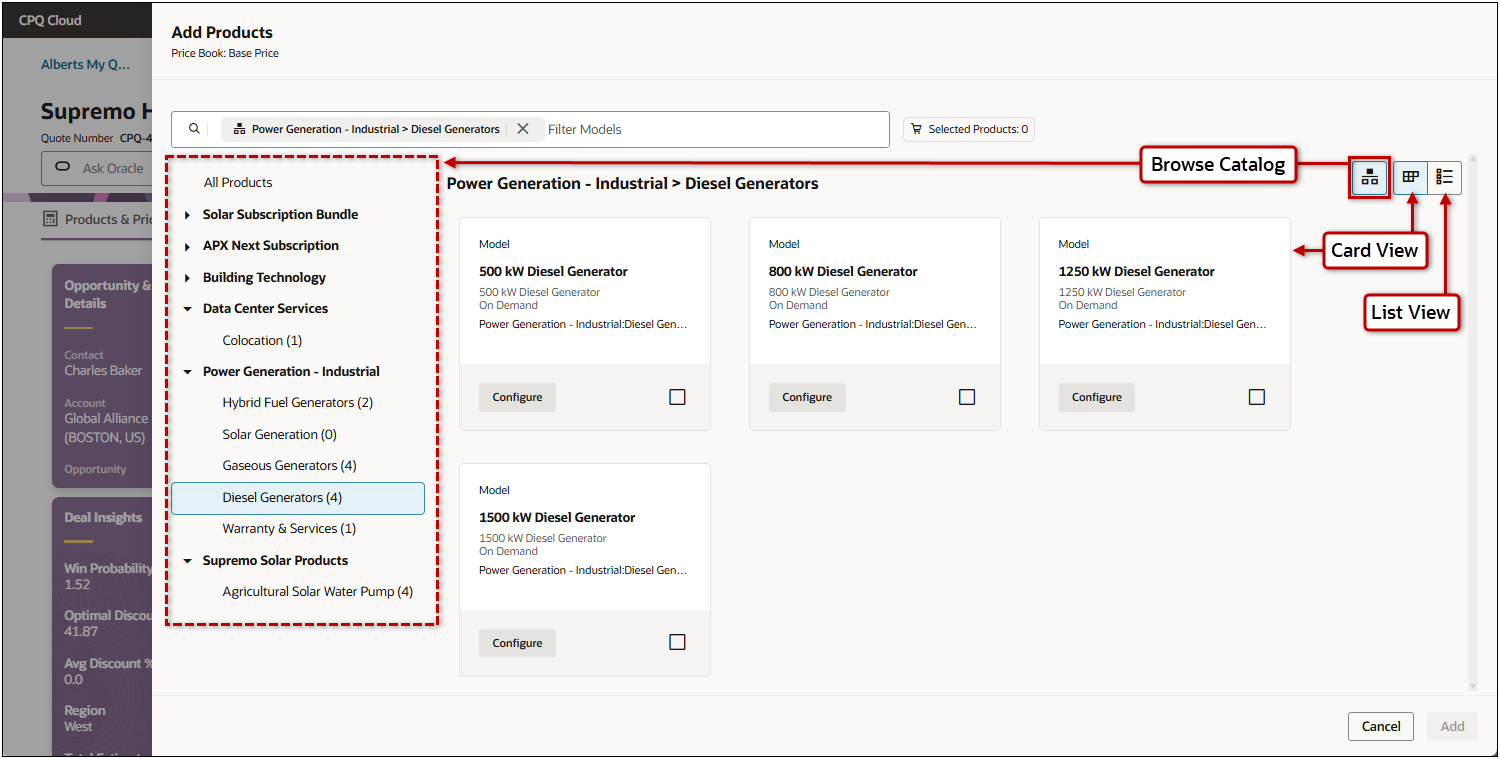Expand the Solar Subscription Bundle category
The height and width of the screenshot is (759, 1500).
pyautogui.click(x=187, y=214)
